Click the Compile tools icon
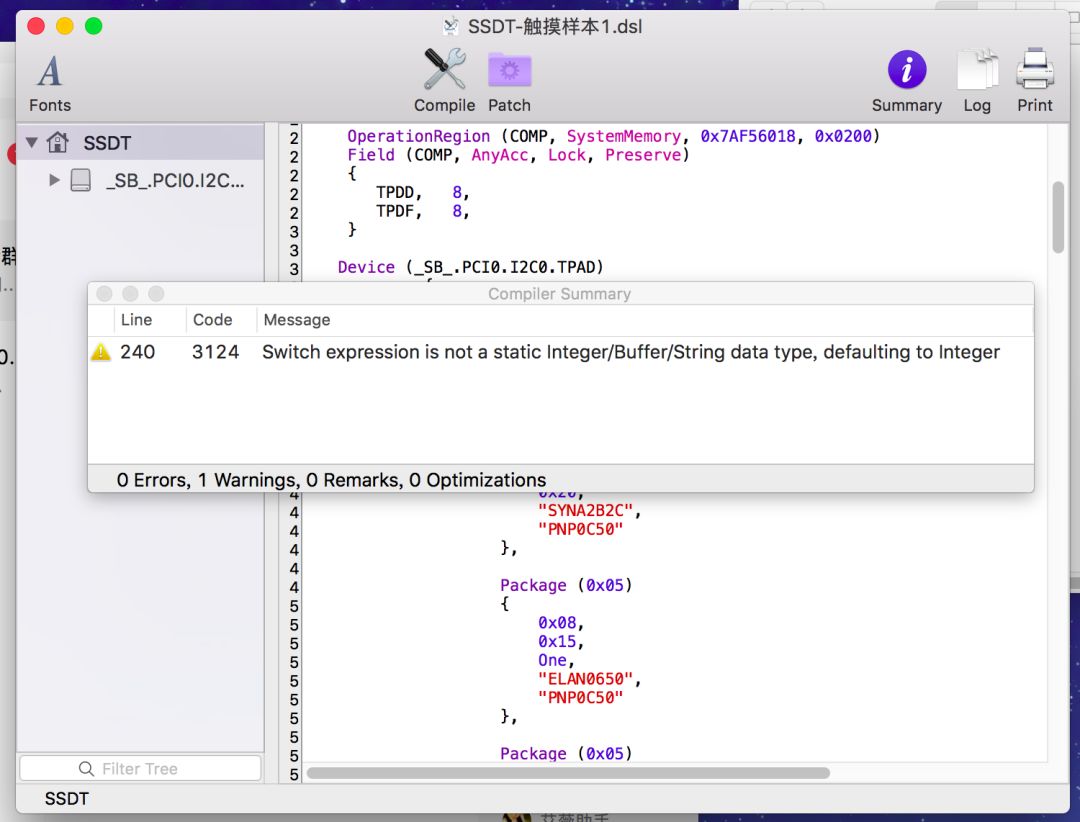Image resolution: width=1080 pixels, height=822 pixels. [444, 70]
